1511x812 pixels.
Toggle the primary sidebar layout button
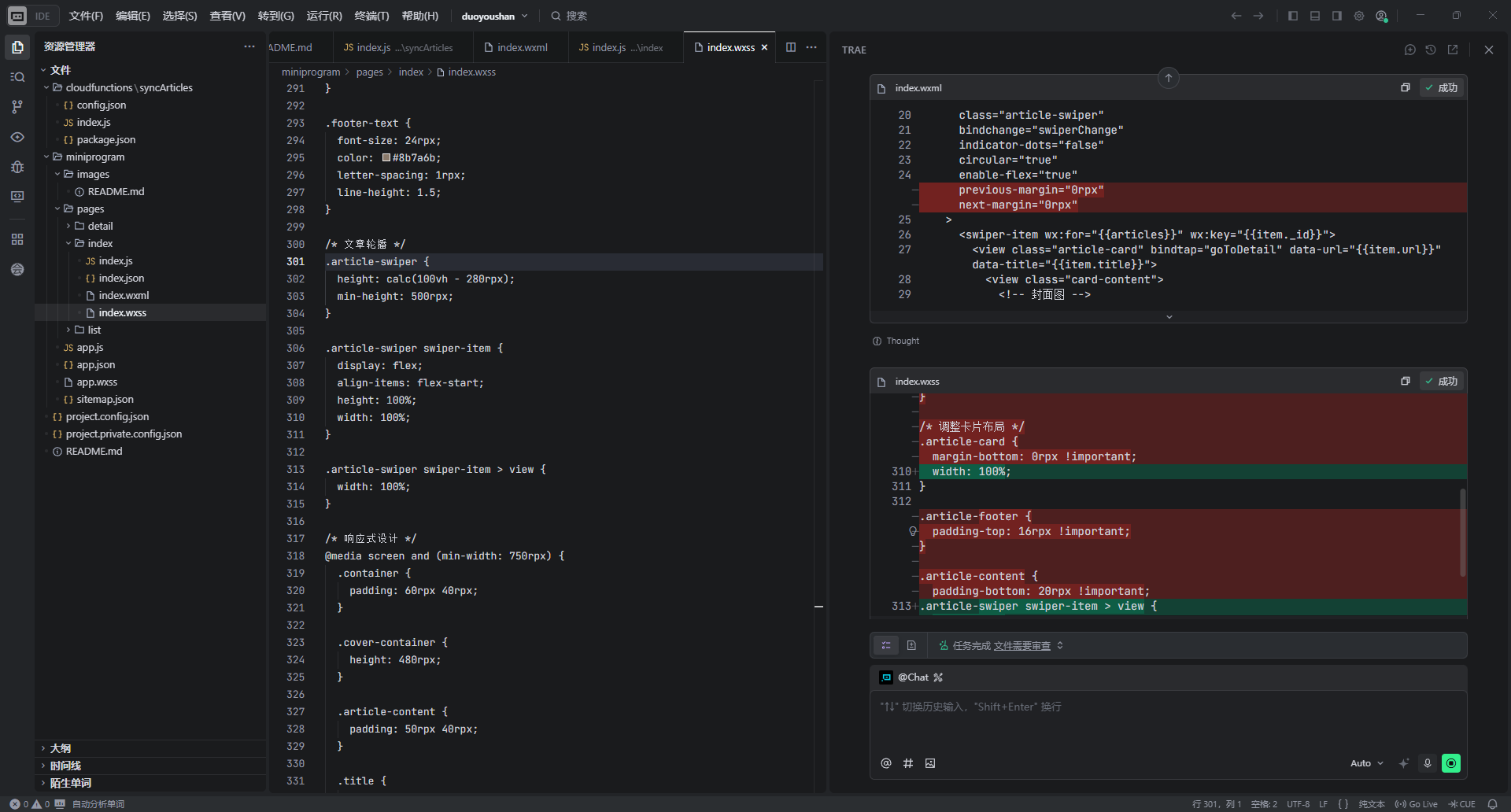[x=1293, y=16]
